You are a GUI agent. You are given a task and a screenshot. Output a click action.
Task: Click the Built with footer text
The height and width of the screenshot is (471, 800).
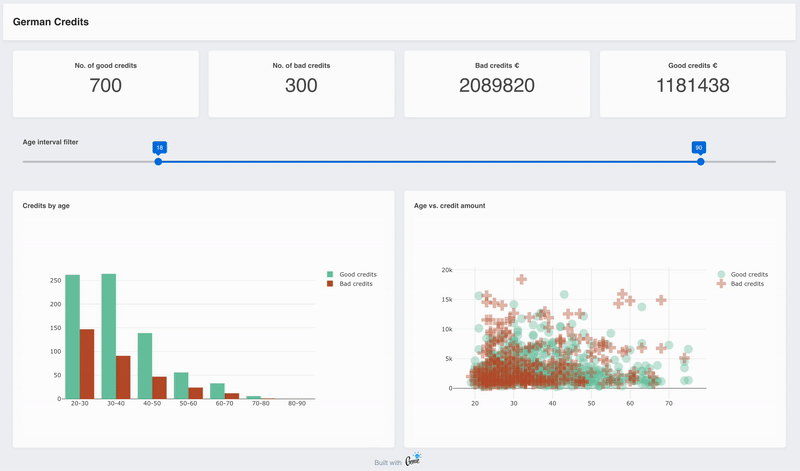388,463
